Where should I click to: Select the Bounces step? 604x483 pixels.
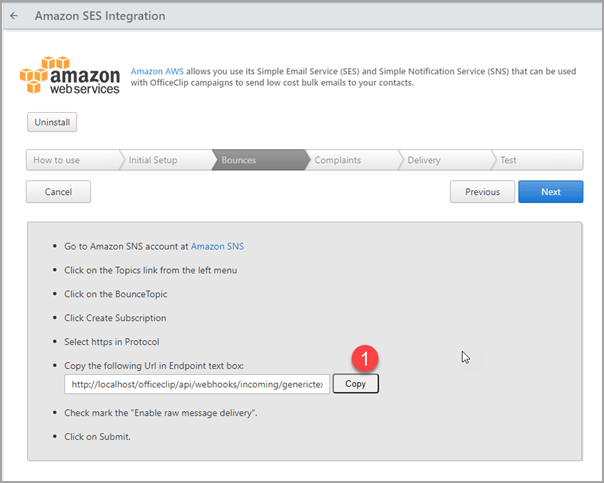click(259, 160)
